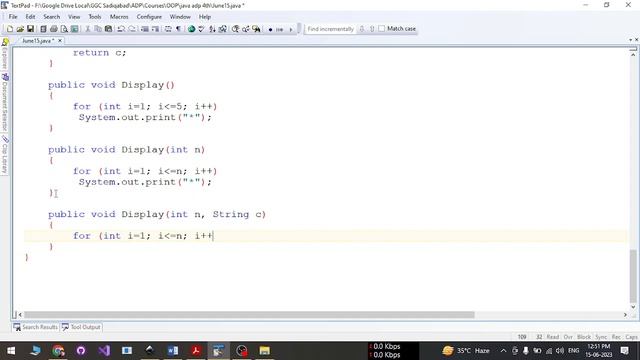Click the Find incrementally input field
Image resolution: width=640 pixels, height=360 pixels.
click(330, 29)
